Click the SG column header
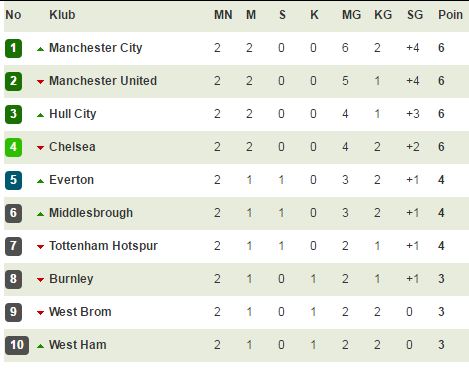This screenshot has height=368, width=469. point(415,15)
